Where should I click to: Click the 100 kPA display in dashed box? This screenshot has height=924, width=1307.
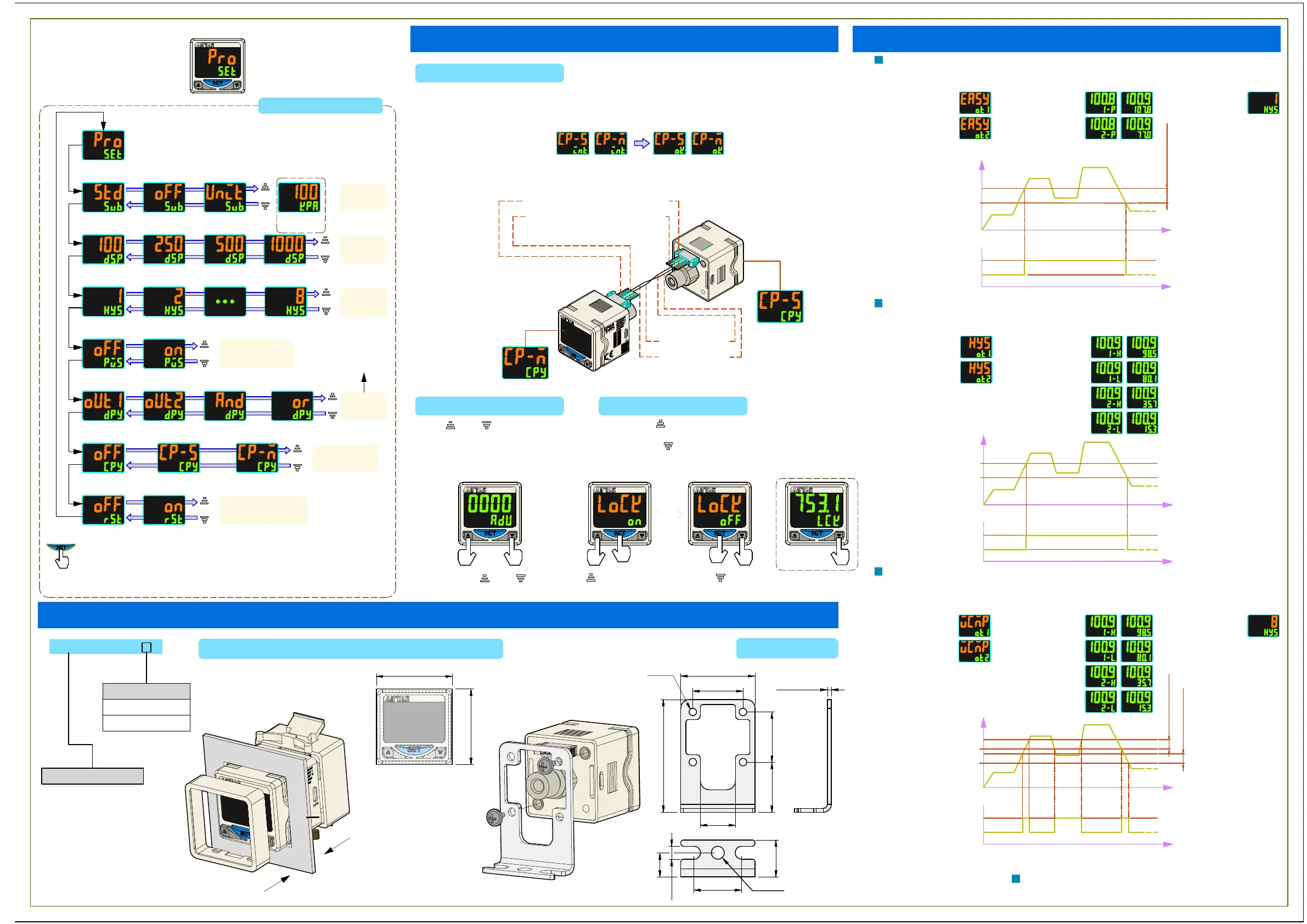pyautogui.click(x=300, y=197)
